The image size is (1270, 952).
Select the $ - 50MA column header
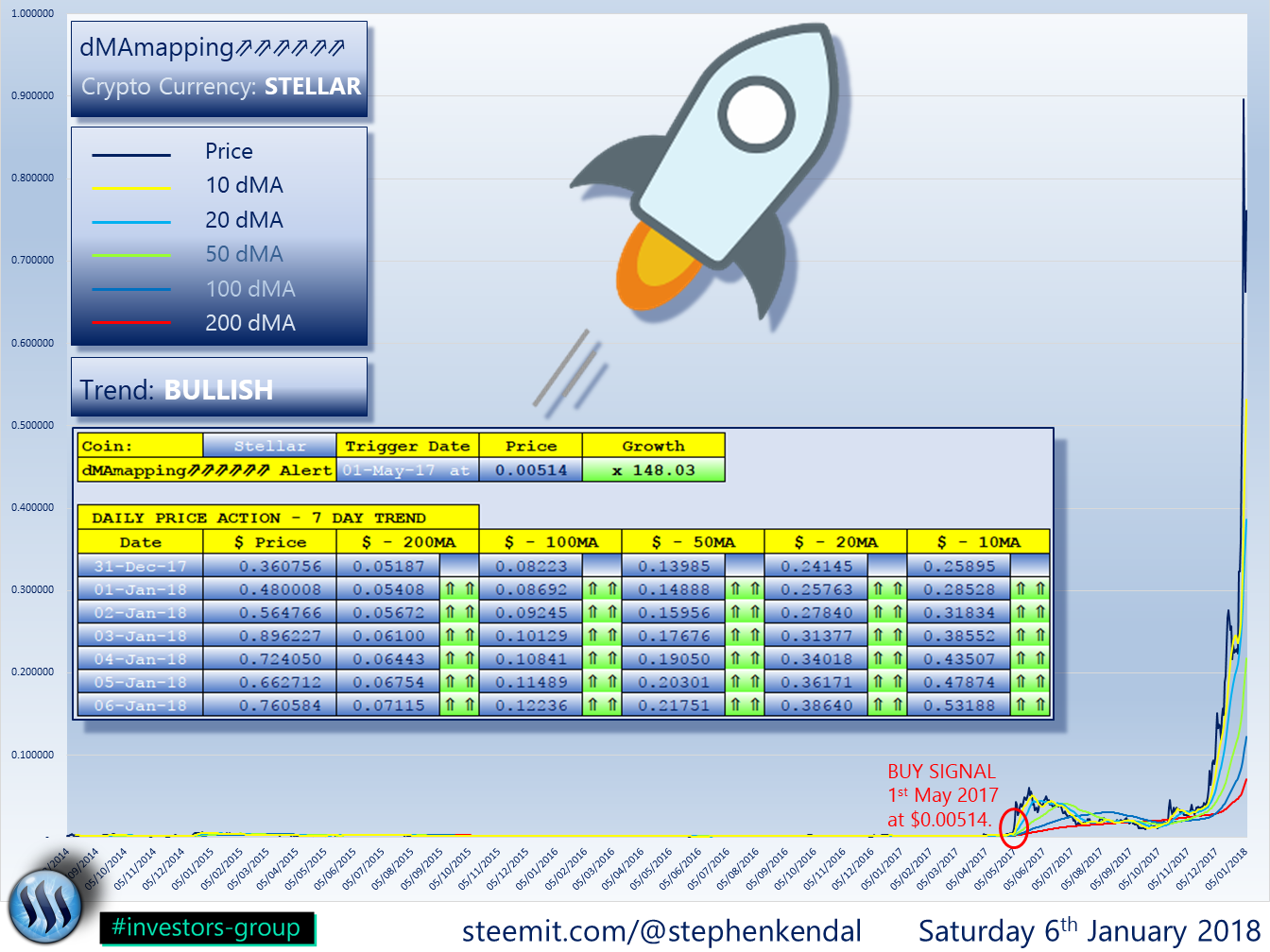pyautogui.click(x=693, y=542)
